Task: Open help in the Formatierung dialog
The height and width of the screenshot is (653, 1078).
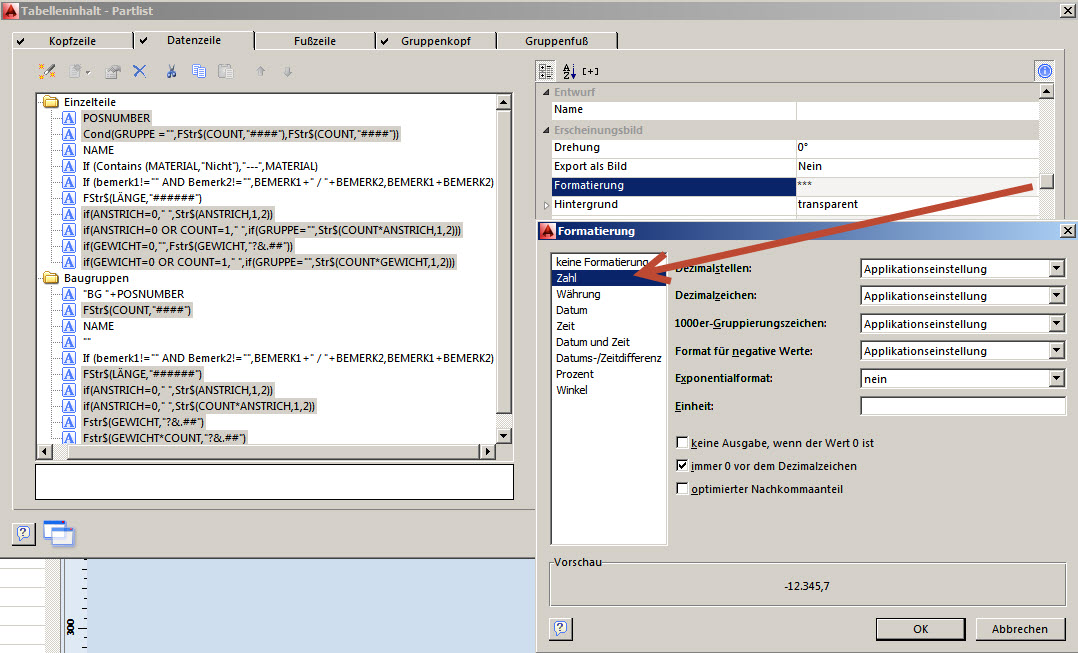Action: click(561, 628)
